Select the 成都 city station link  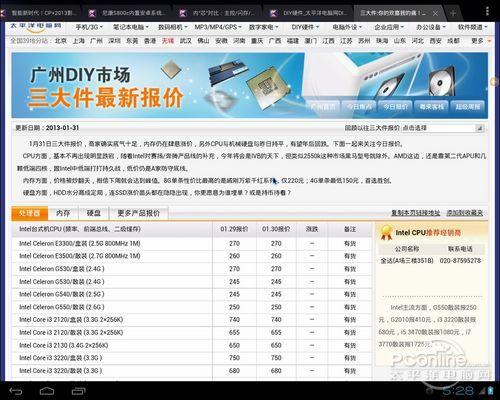click(x=453, y=41)
